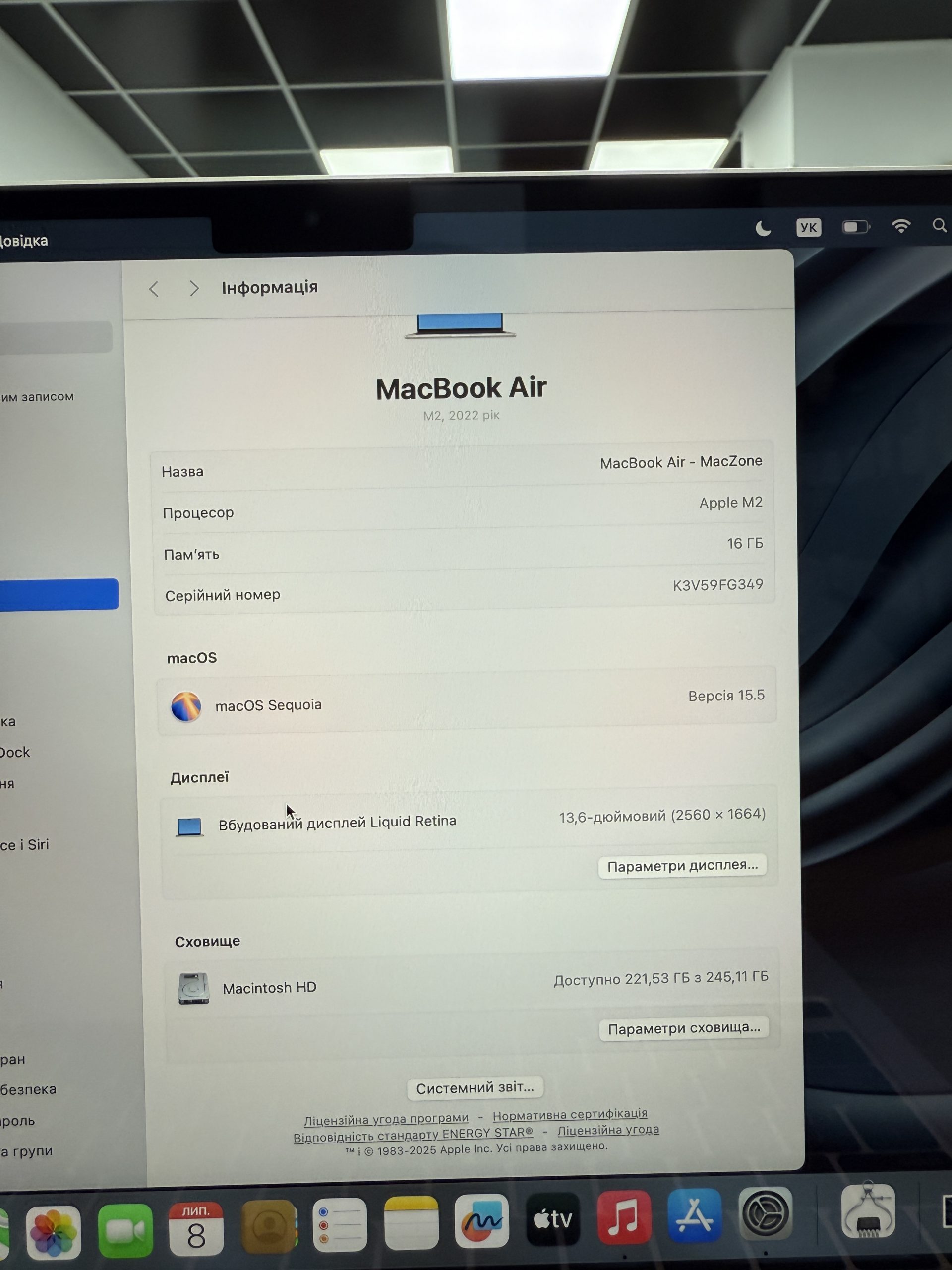Screen dimensions: 952x1270
Task: Select the sidebar item ending in Siri
Action: [25, 845]
